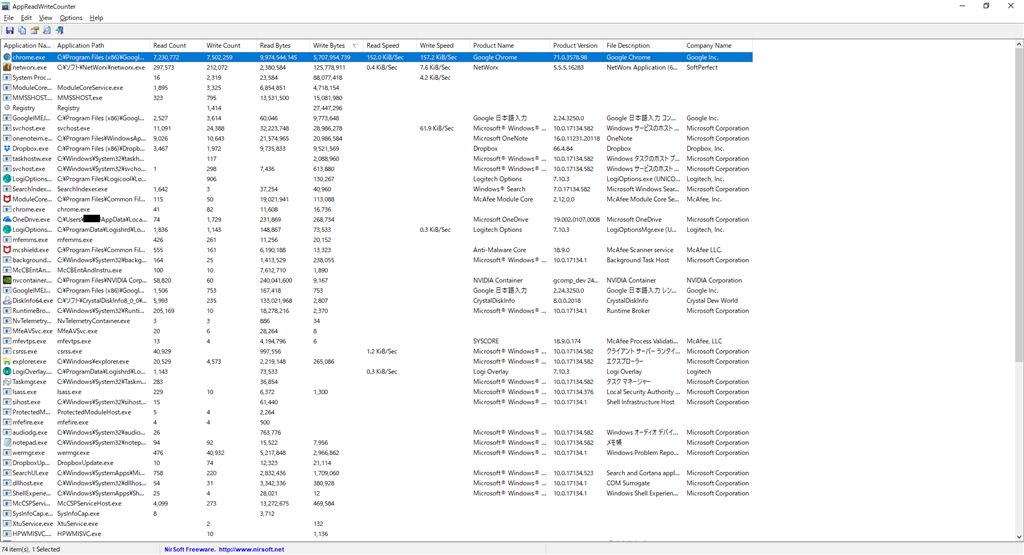This screenshot has height=555, width=1024.
Task: Click the nvcontainer NVIDIA icon
Action: pos(7,280)
